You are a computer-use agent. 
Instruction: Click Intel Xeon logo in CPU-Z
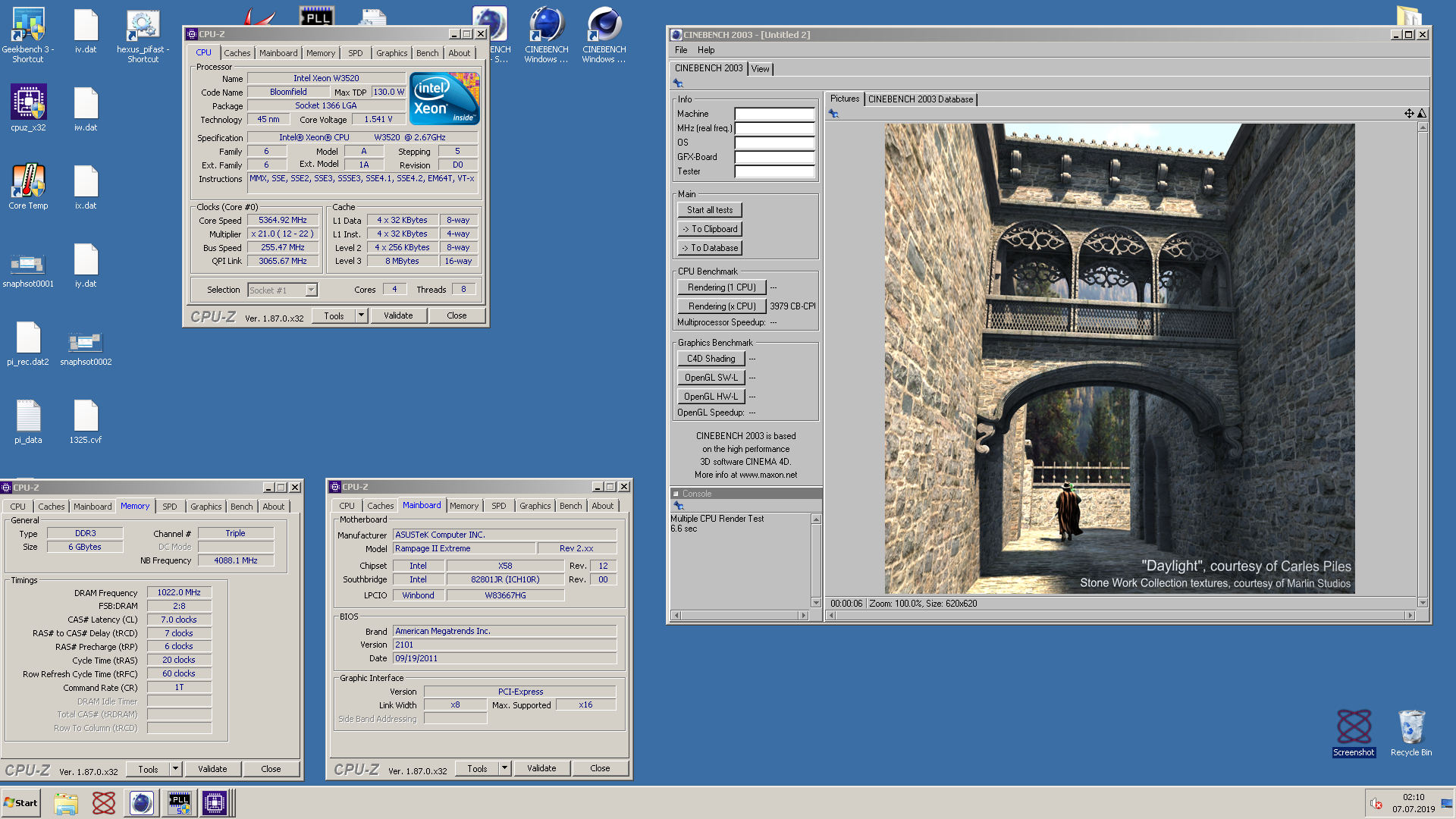[444, 99]
